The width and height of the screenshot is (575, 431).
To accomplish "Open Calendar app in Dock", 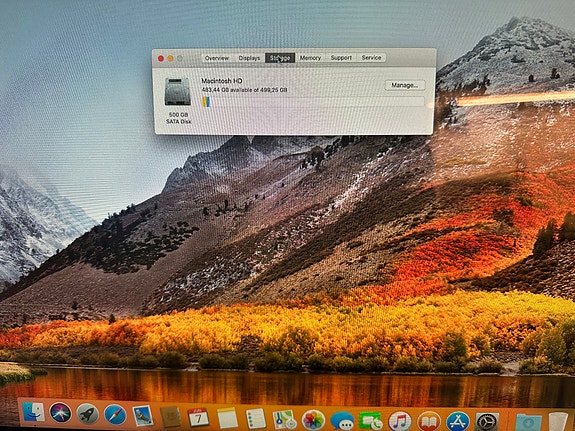I will point(198,417).
